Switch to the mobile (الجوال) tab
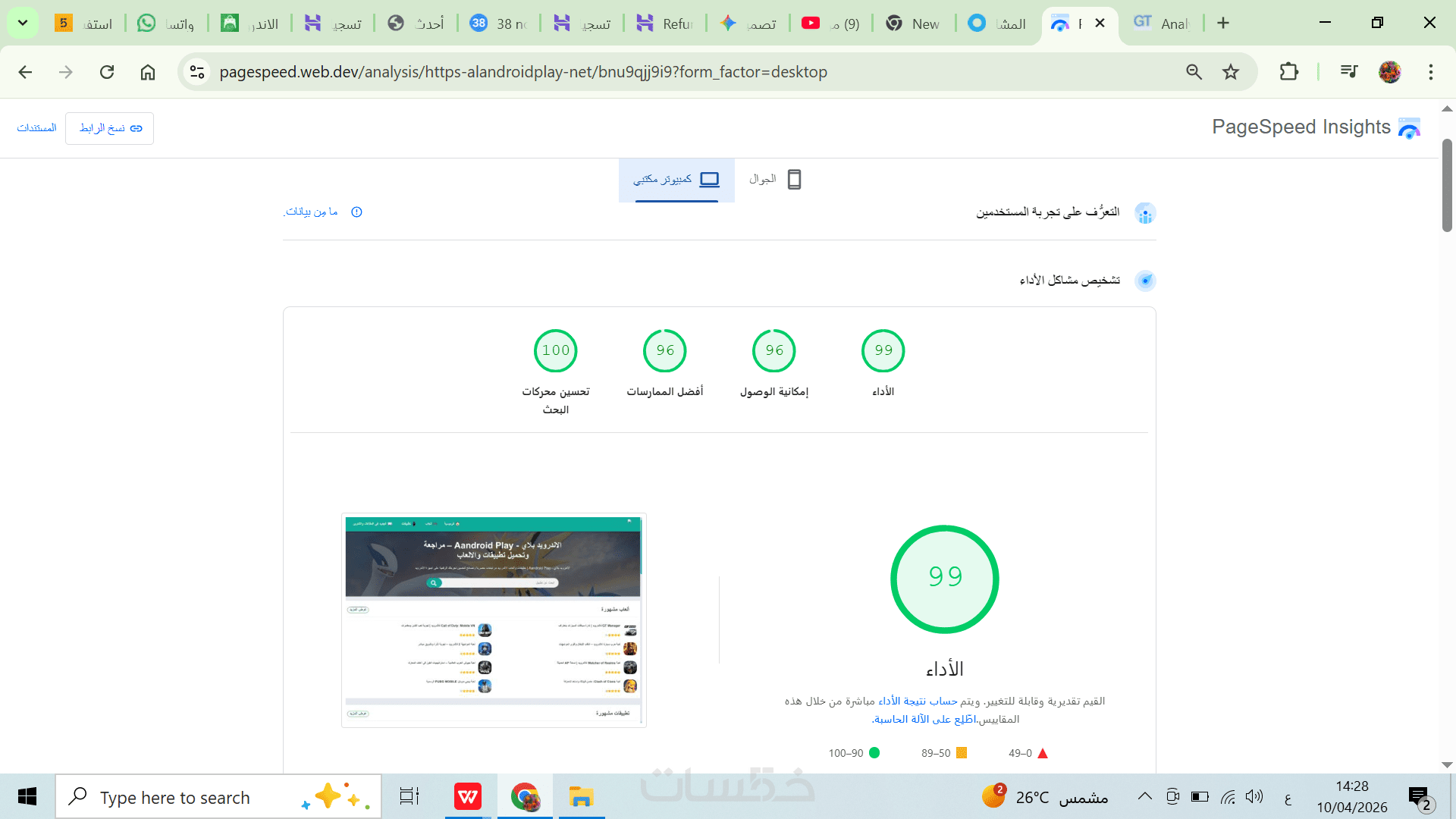 point(775,180)
